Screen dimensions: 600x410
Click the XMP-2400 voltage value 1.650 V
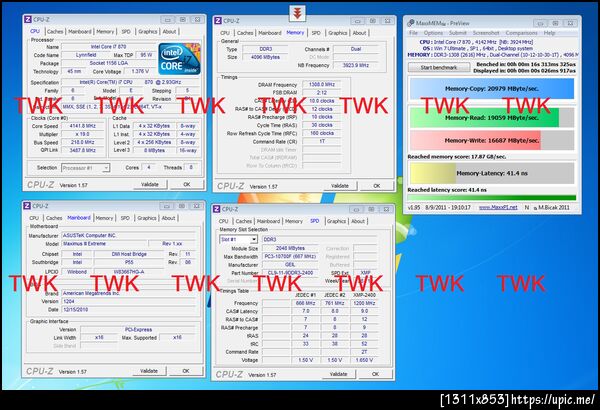tap(364, 360)
